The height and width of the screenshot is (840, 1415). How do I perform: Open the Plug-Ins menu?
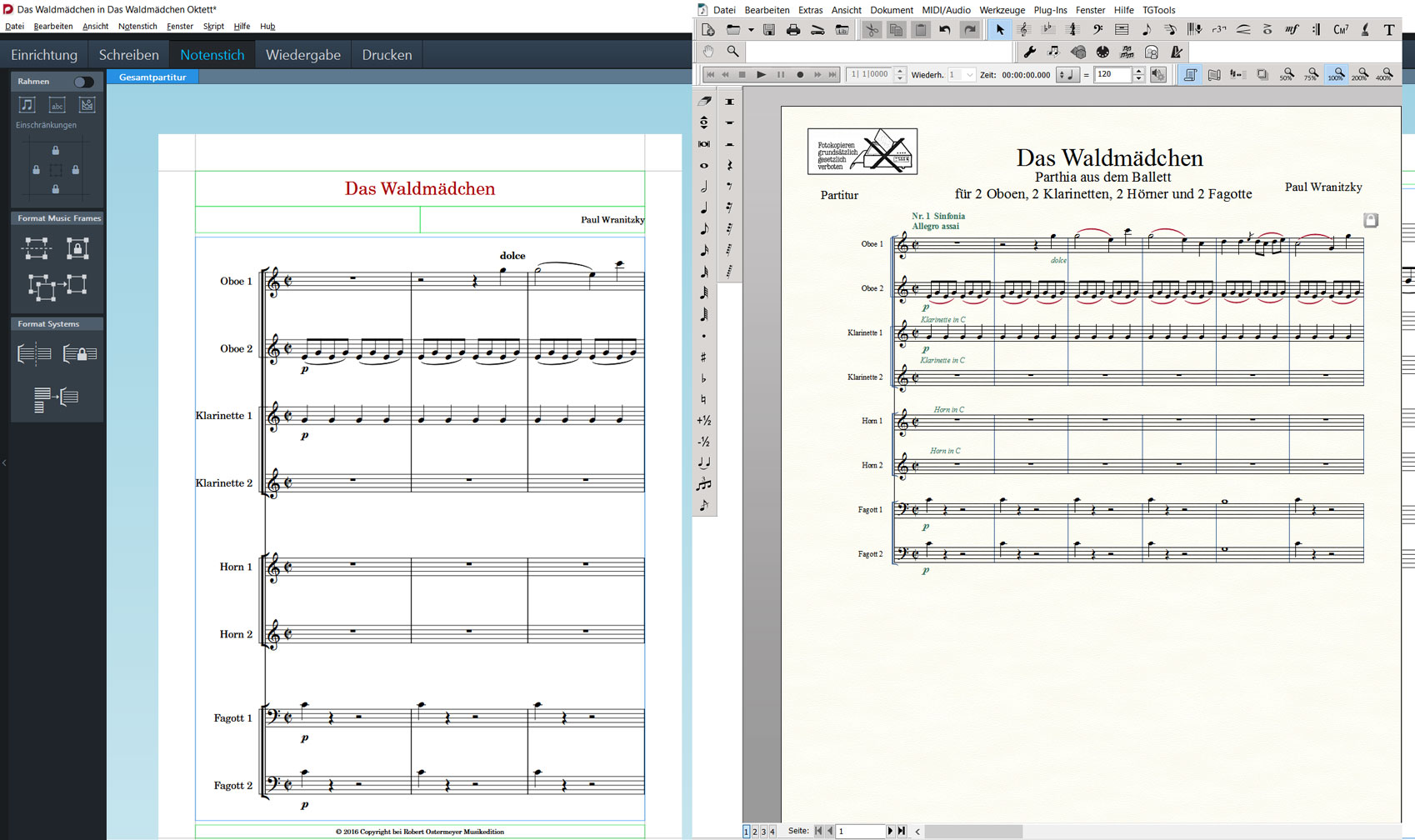click(x=1049, y=10)
